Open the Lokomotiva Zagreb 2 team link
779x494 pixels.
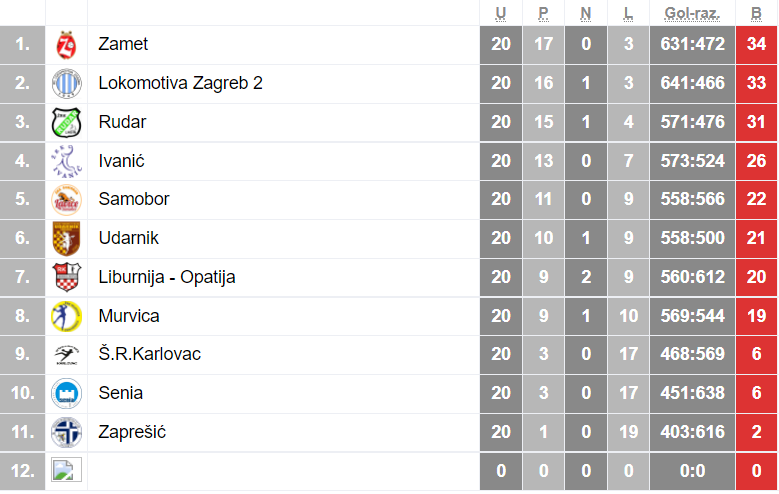[x=180, y=84]
